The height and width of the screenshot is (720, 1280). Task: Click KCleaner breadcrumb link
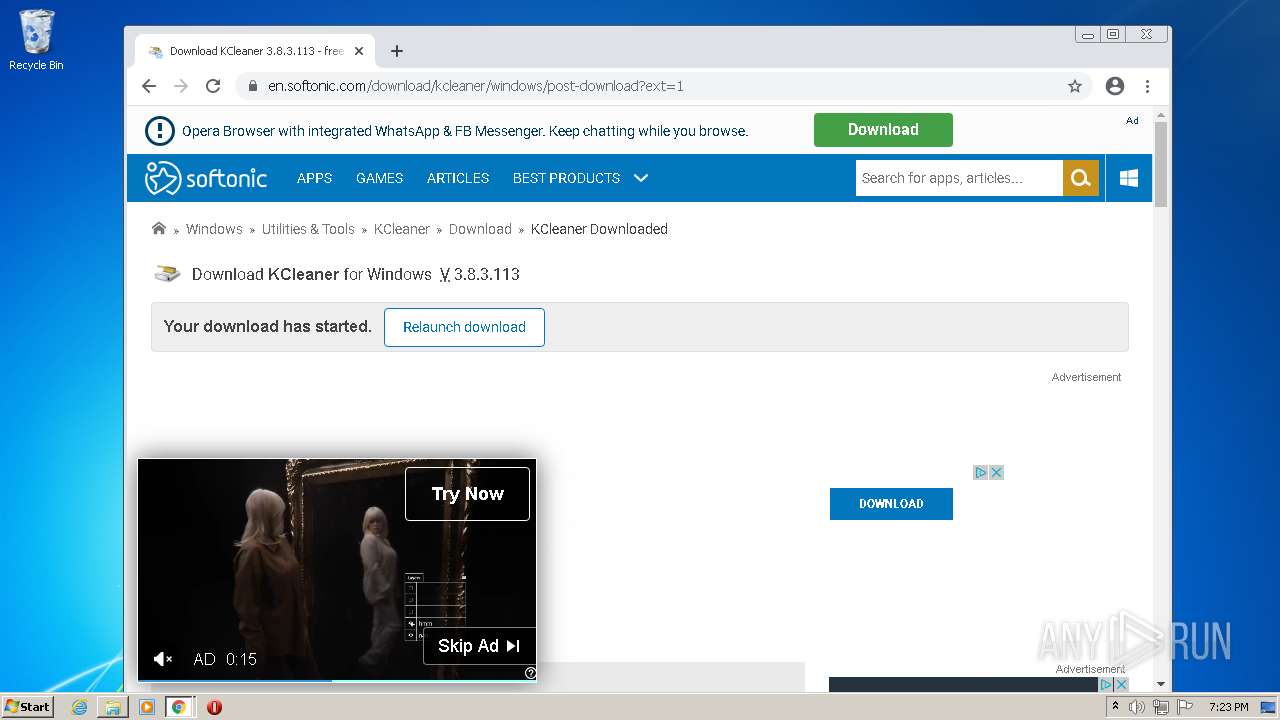(x=401, y=229)
